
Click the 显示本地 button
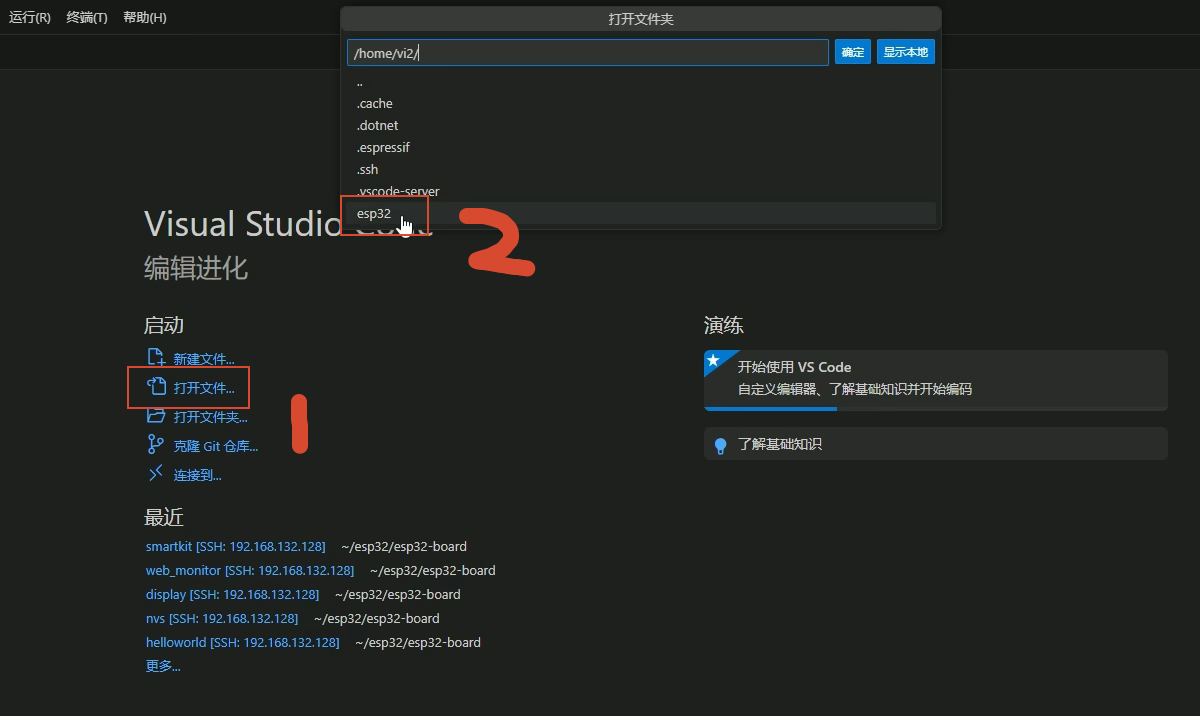pyautogui.click(x=906, y=52)
